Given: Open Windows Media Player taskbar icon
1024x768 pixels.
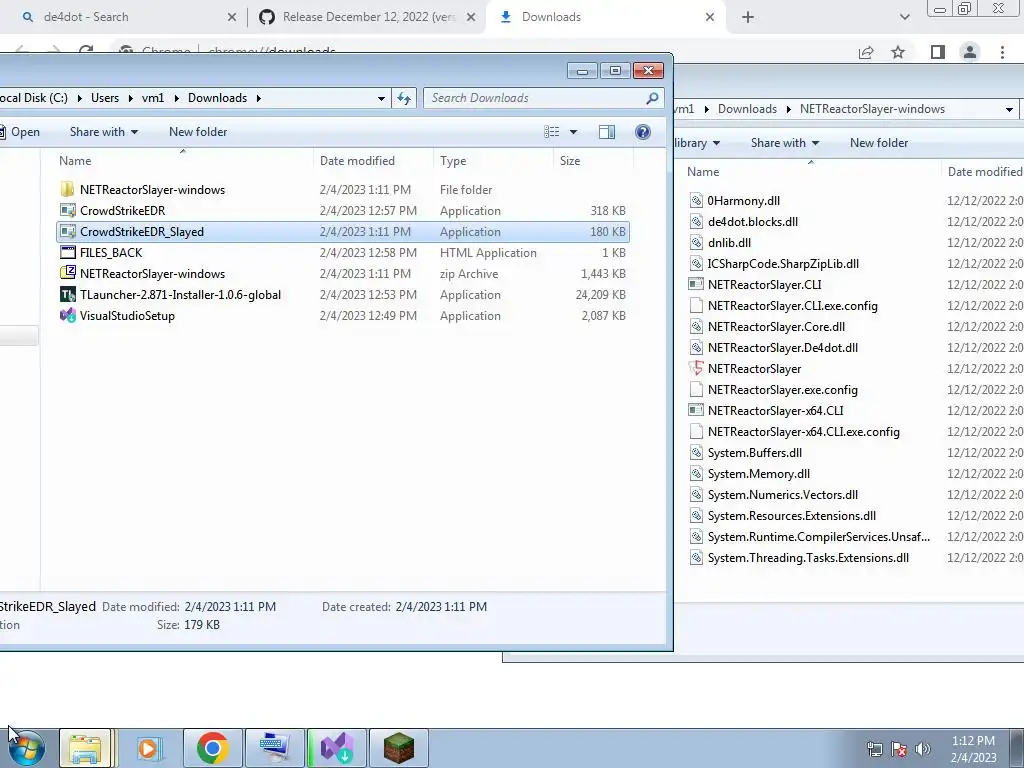Looking at the screenshot, I should click(148, 748).
